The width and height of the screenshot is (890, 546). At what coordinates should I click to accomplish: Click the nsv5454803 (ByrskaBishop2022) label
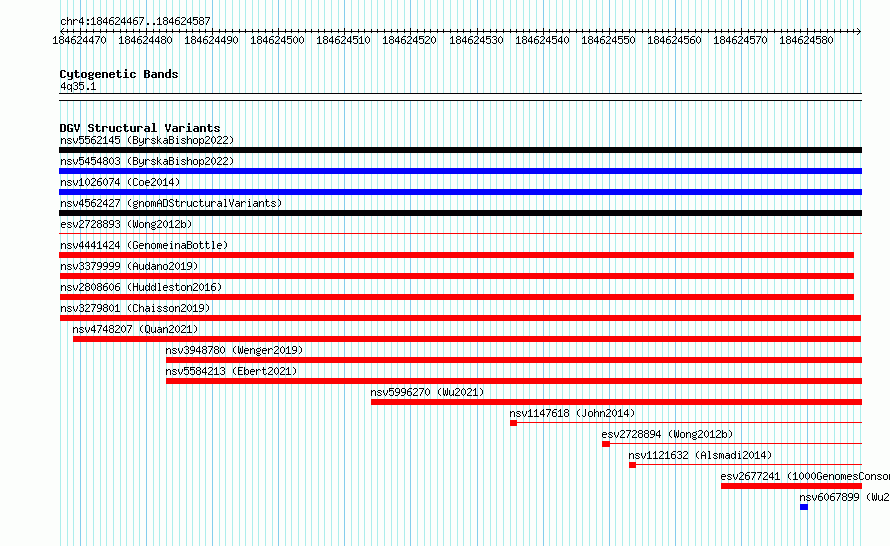pyautogui.click(x=147, y=161)
